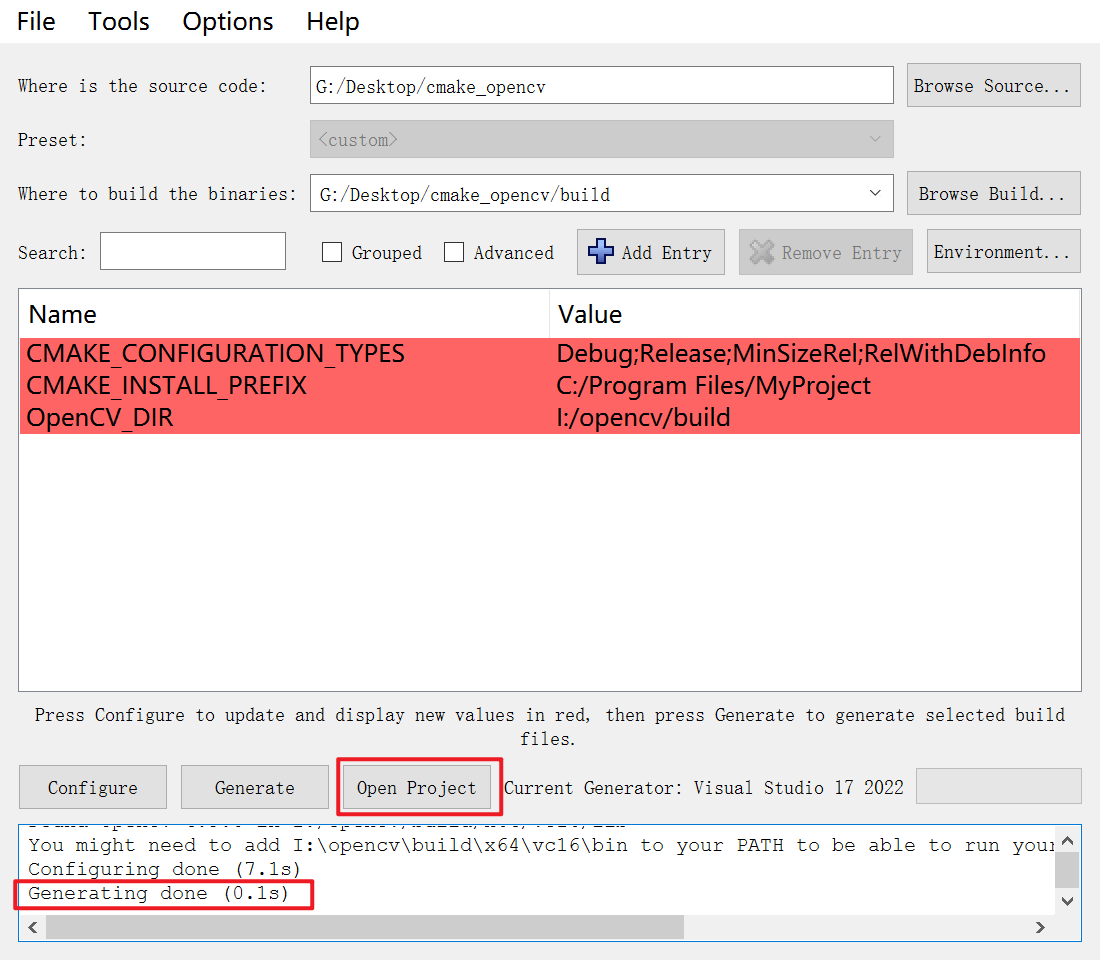
Task: Click the build path text G:/Desktop/cmake_opencv/build
Action: 464,194
